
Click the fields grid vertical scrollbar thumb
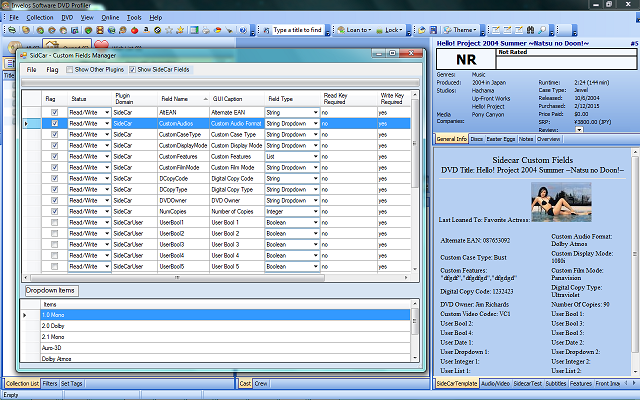click(415, 143)
